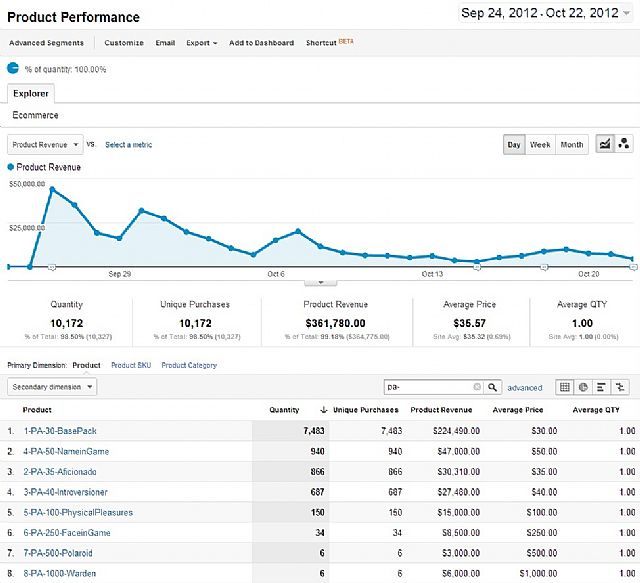Select the performance bar view icon

[602, 386]
